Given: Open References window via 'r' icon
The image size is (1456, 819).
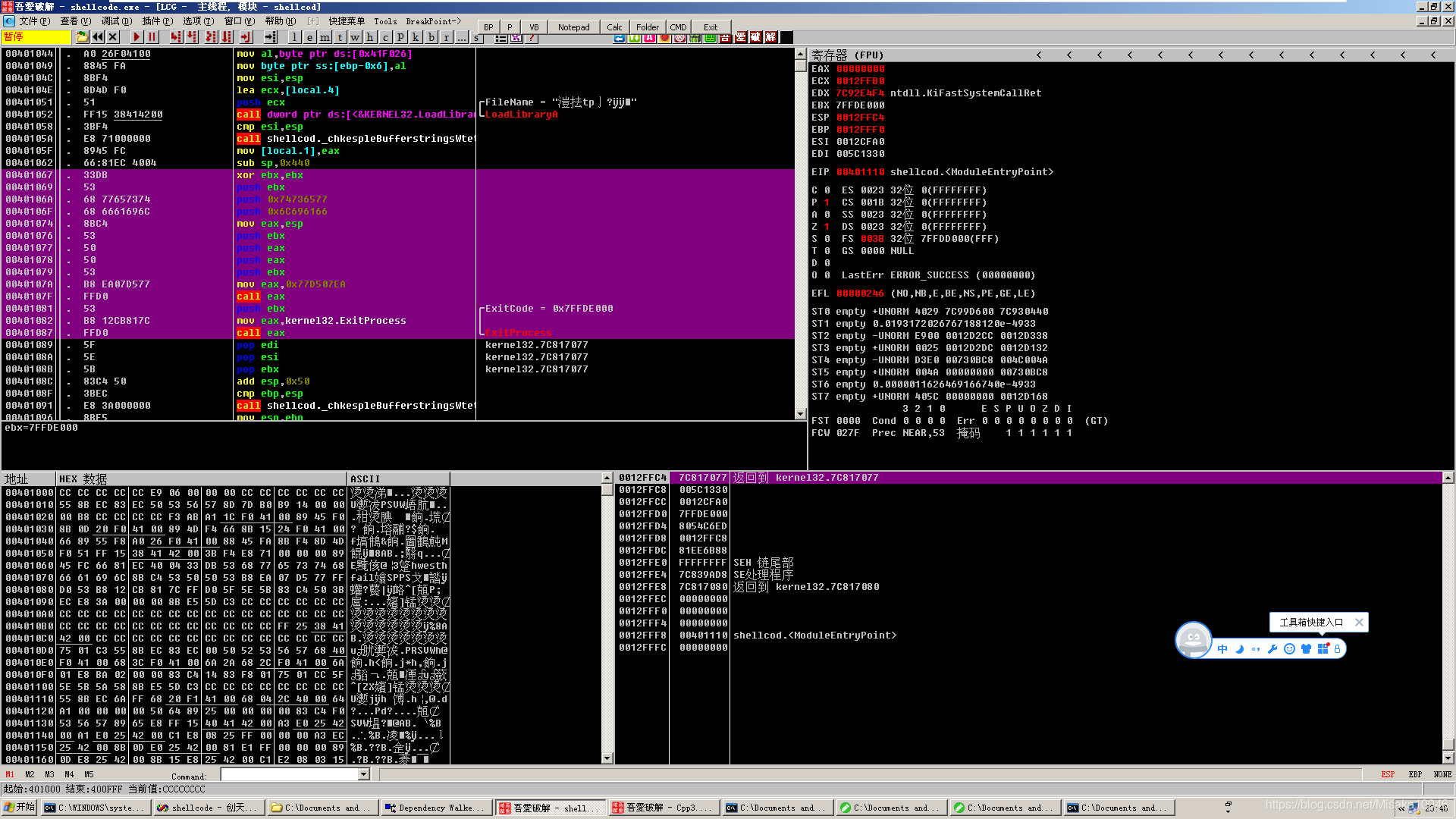Looking at the screenshot, I should (x=446, y=36).
